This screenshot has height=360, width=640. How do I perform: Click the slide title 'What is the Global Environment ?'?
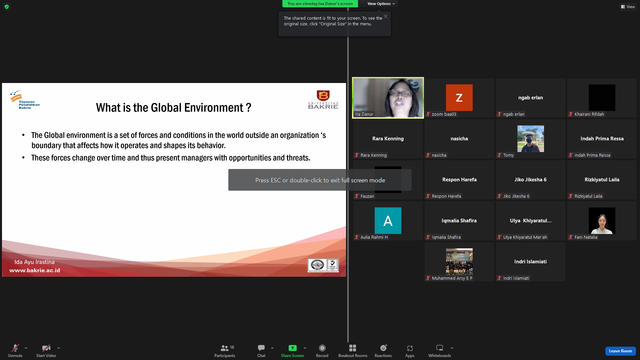[x=173, y=108]
